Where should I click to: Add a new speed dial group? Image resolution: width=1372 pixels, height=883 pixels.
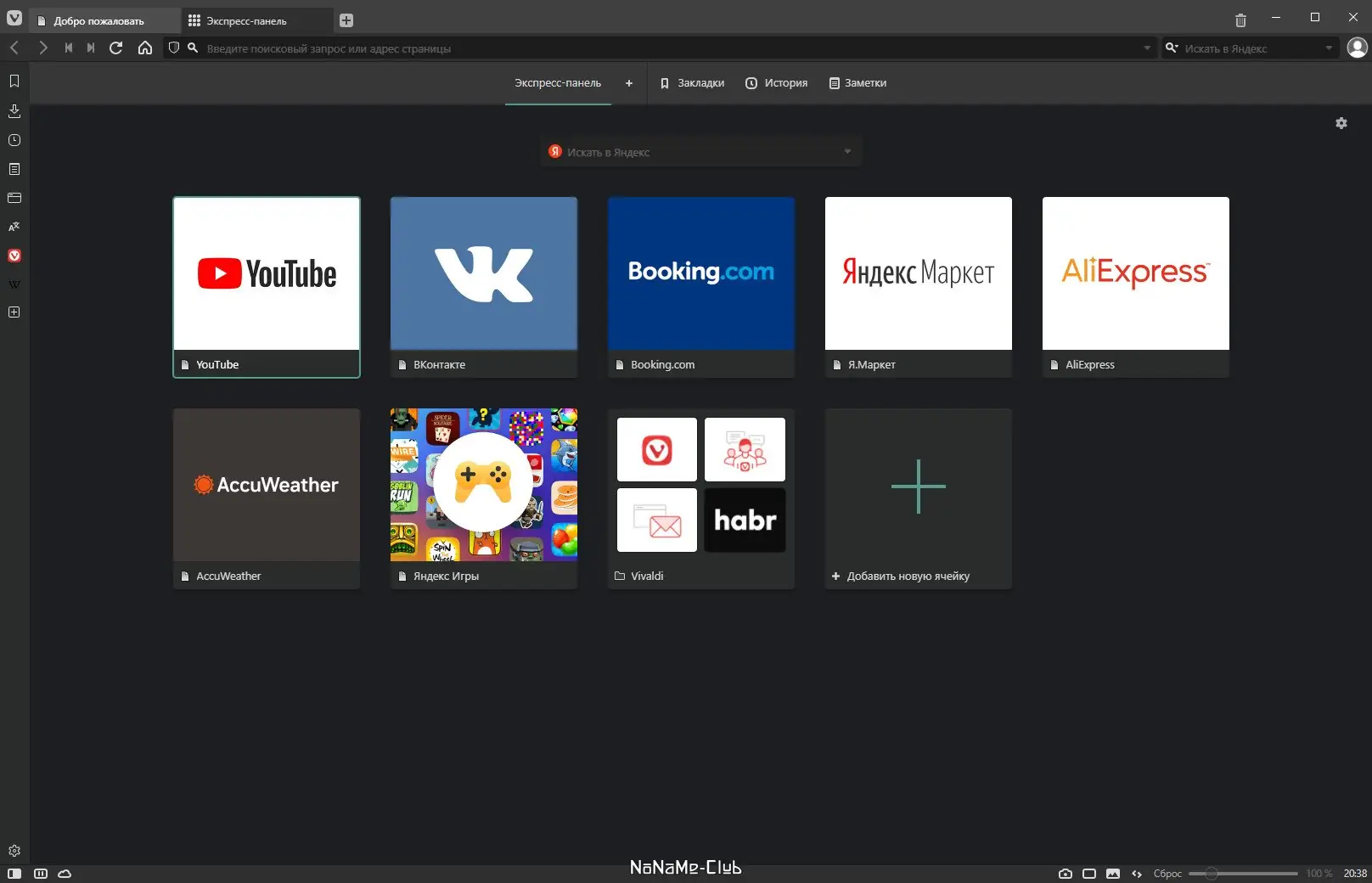[629, 83]
